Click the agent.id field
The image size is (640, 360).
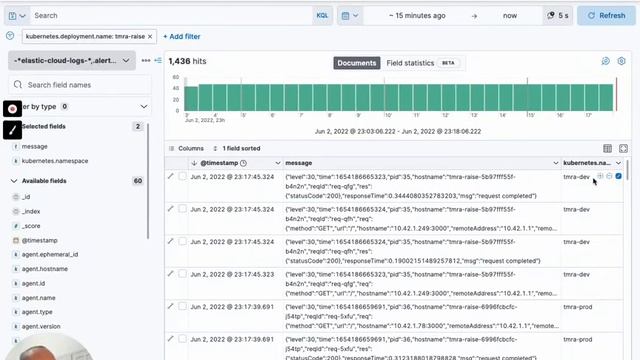click(x=33, y=283)
